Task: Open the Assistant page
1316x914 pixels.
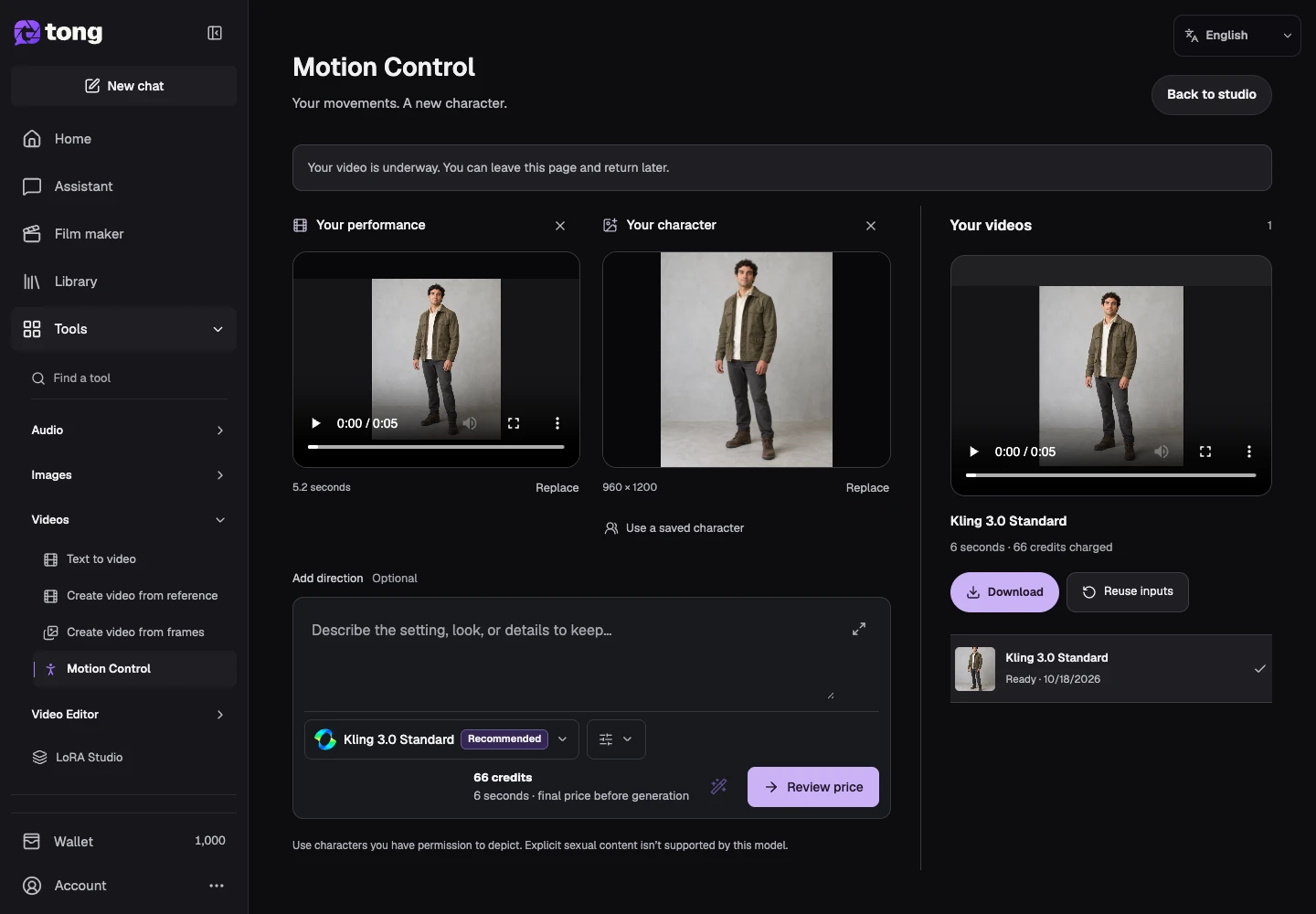Action: click(x=123, y=186)
